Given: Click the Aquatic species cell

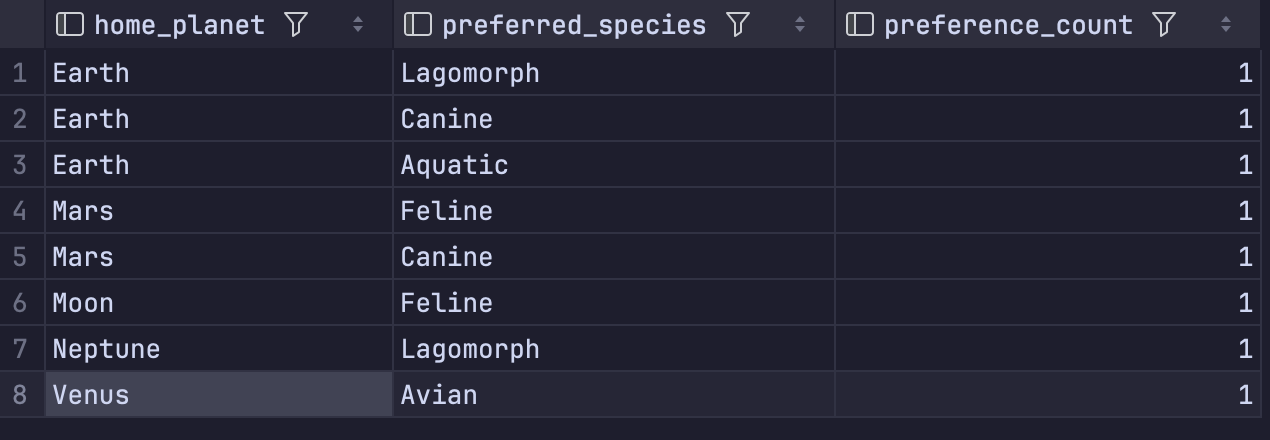Looking at the screenshot, I should coord(614,165).
